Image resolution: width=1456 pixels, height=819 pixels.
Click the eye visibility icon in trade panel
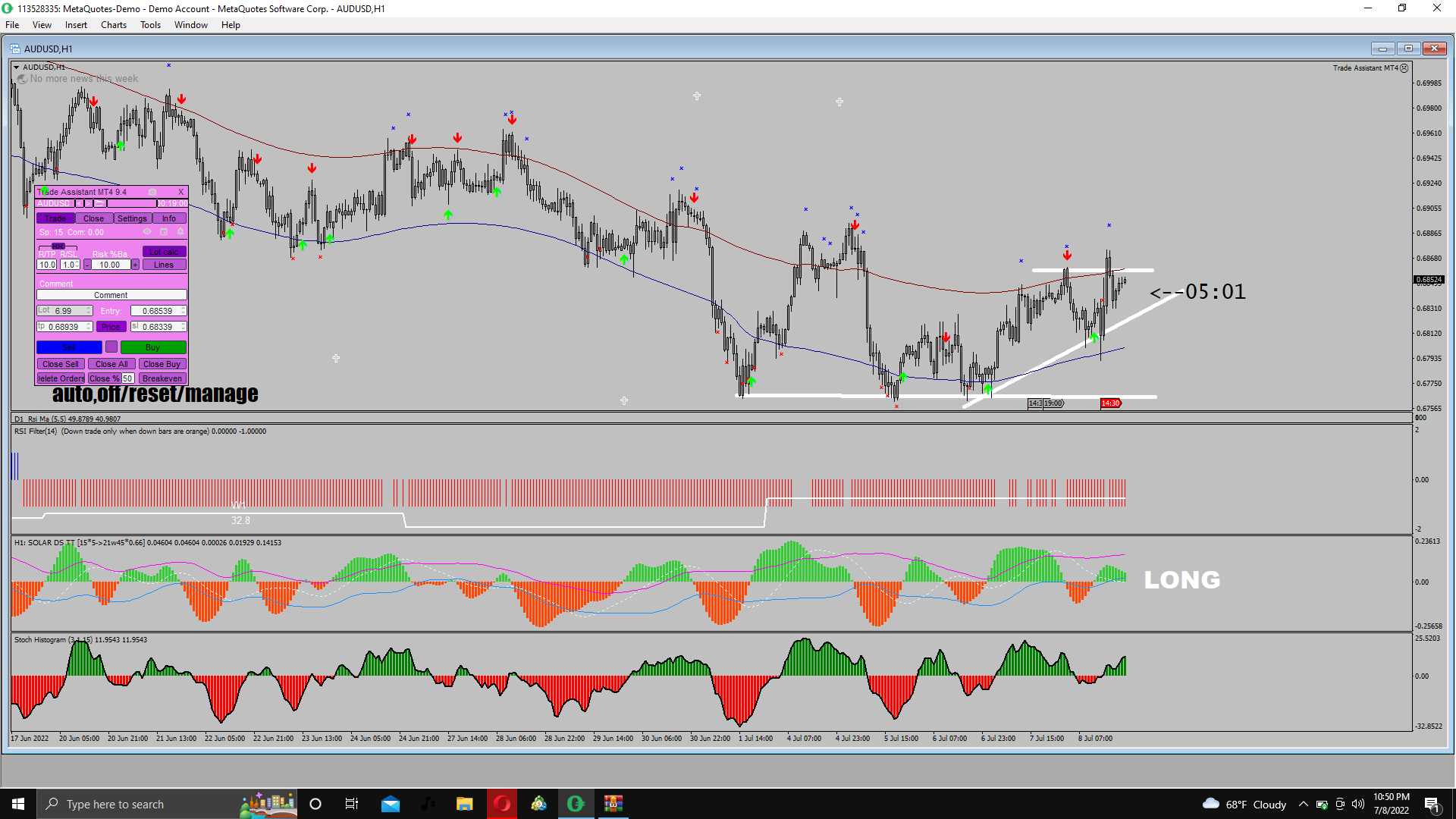147,231
